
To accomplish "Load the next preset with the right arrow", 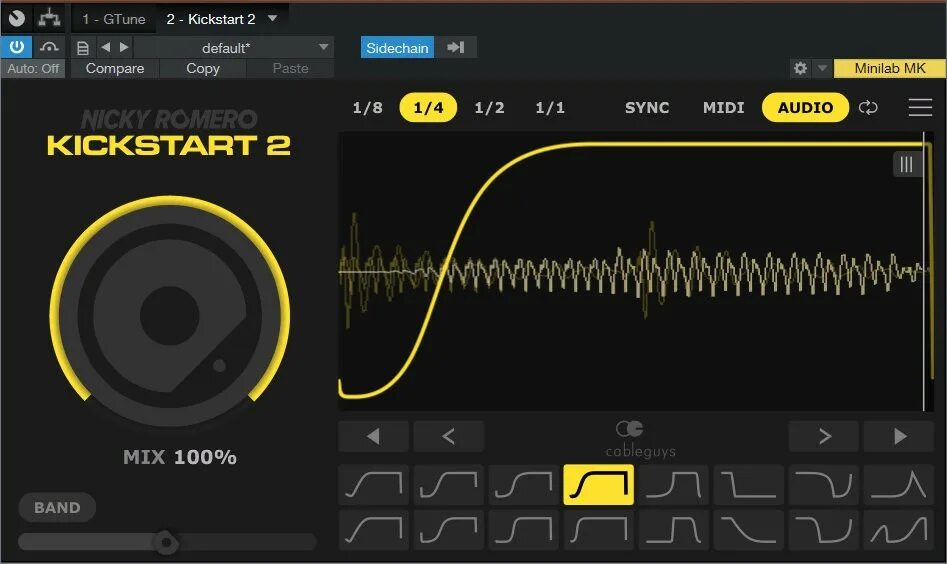I will click(x=124, y=47).
